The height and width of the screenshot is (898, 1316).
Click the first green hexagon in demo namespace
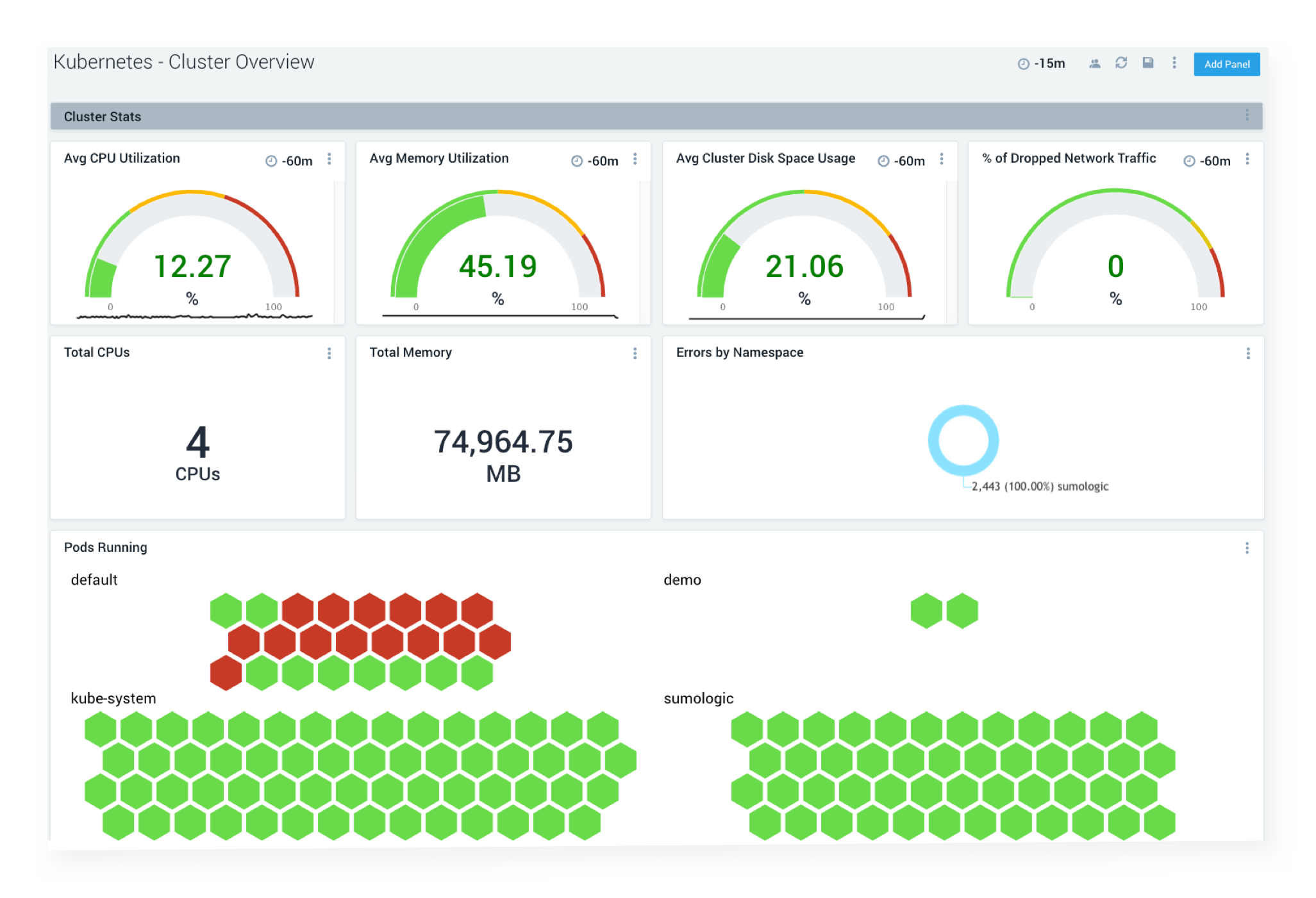pyautogui.click(x=926, y=610)
